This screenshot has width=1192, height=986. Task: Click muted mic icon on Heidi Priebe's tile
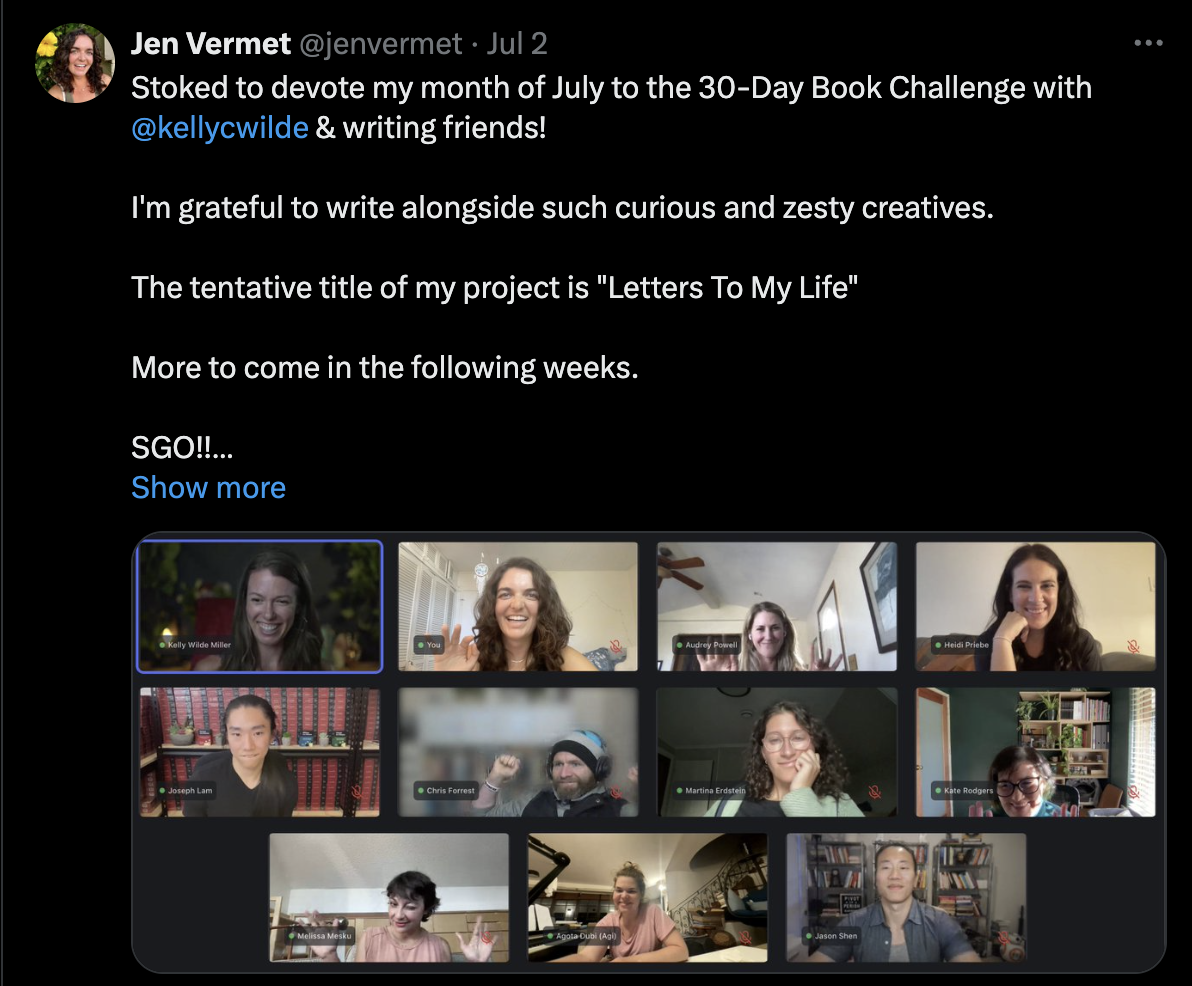coord(1133,647)
